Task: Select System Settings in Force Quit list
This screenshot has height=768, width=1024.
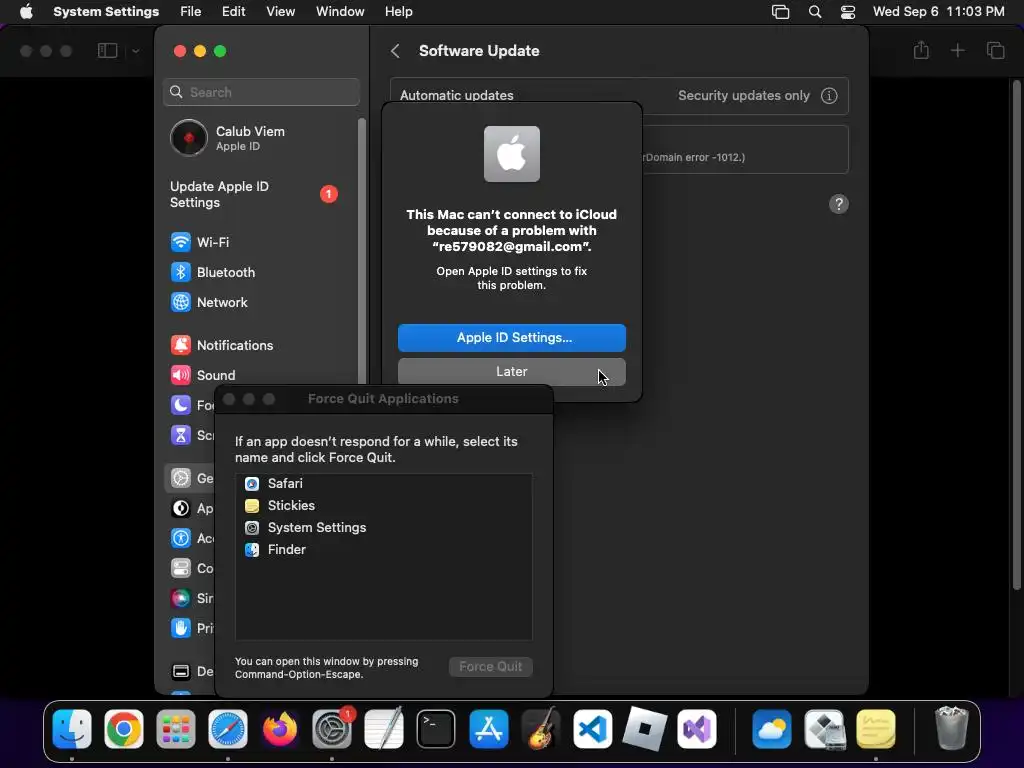Action: tap(383, 528)
